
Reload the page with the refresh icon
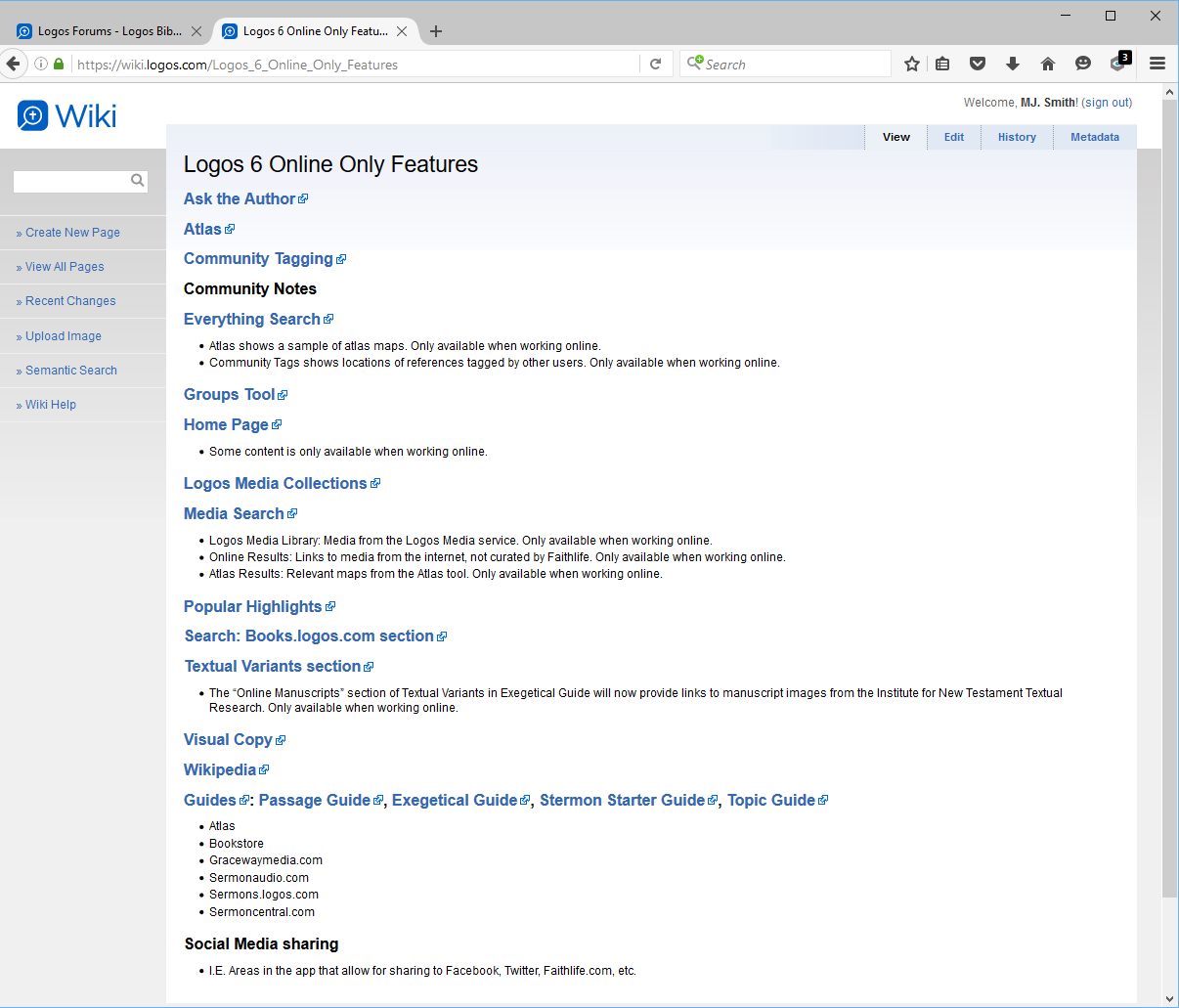click(656, 64)
